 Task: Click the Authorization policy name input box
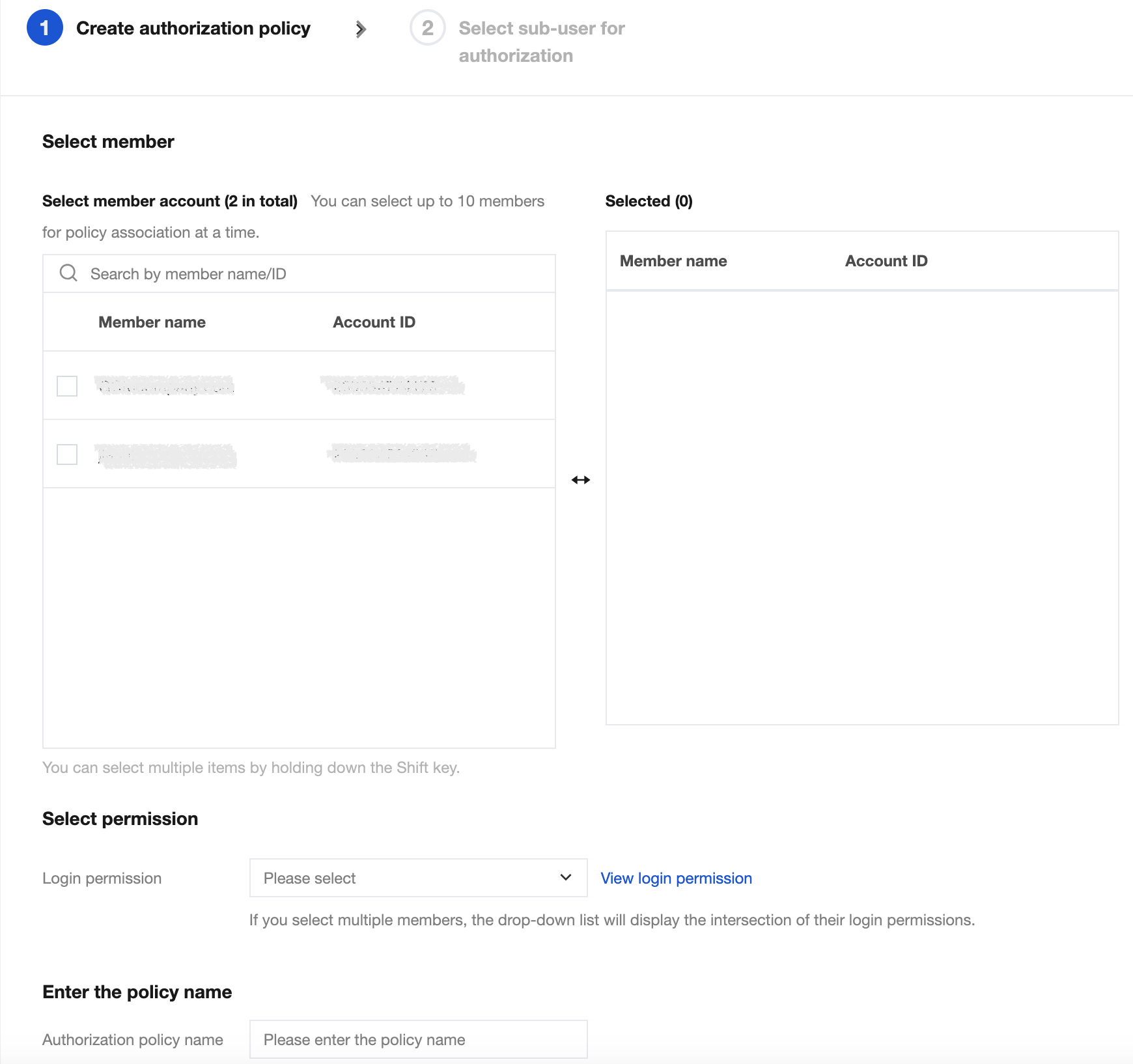[x=418, y=1039]
